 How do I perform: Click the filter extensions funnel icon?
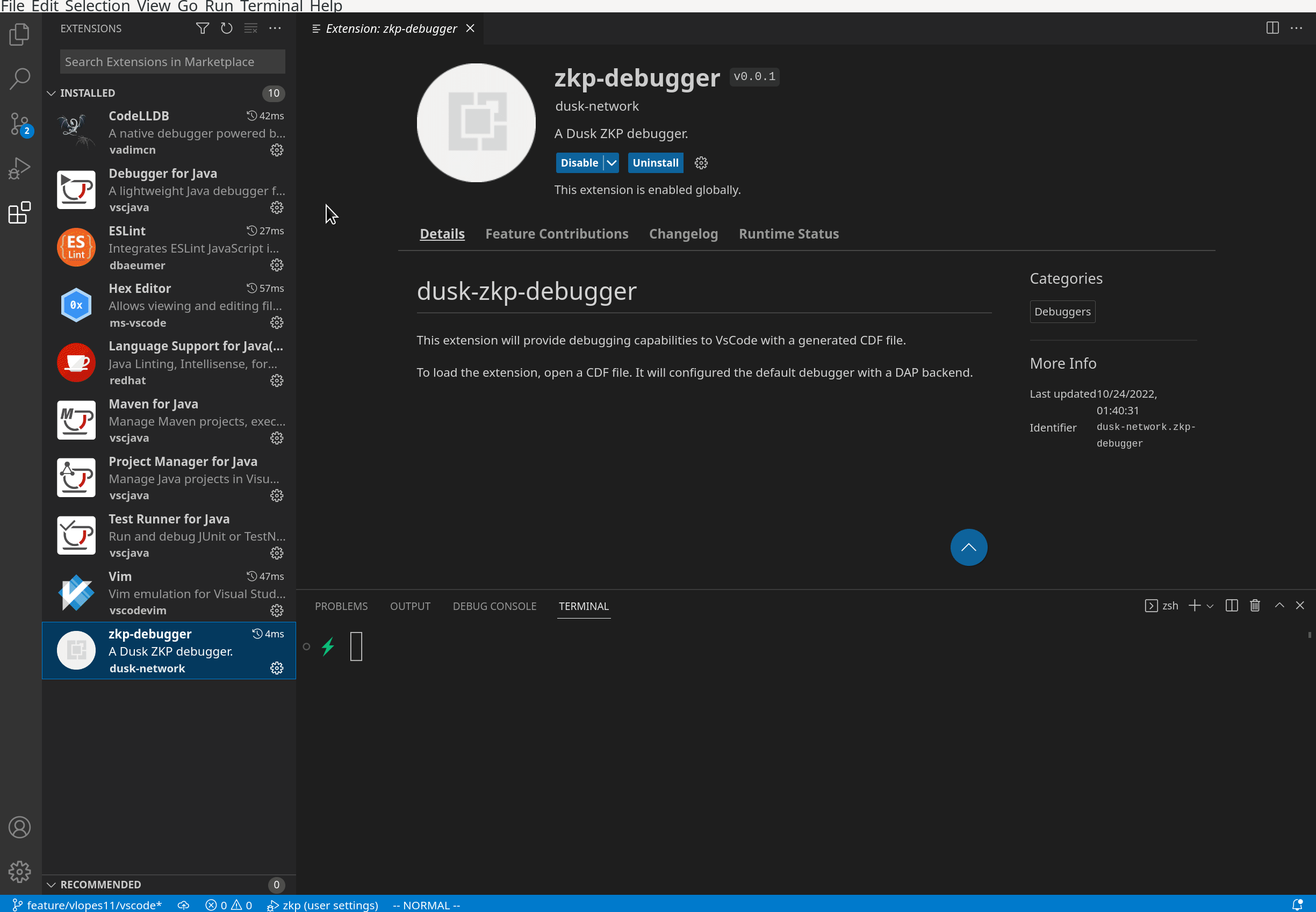(x=202, y=28)
